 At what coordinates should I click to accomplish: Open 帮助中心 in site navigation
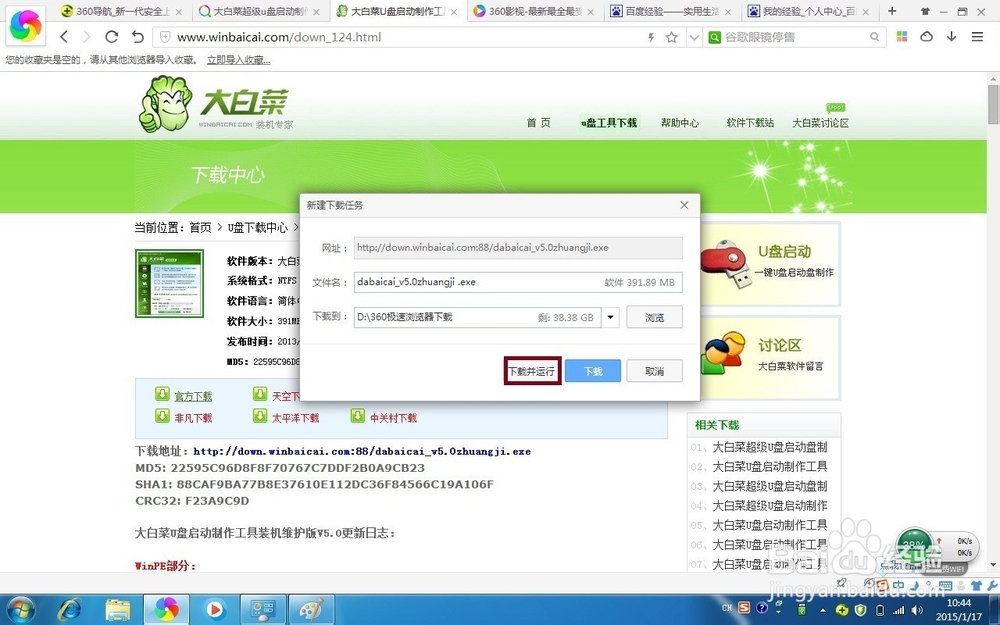click(680, 122)
